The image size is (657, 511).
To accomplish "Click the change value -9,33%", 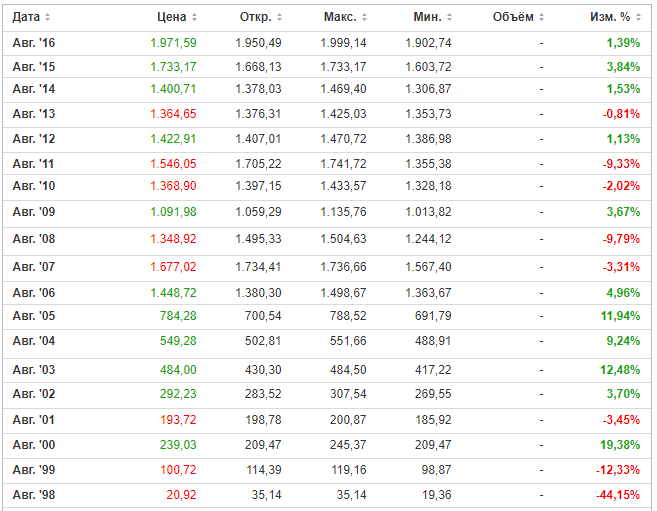I will tap(621, 164).
